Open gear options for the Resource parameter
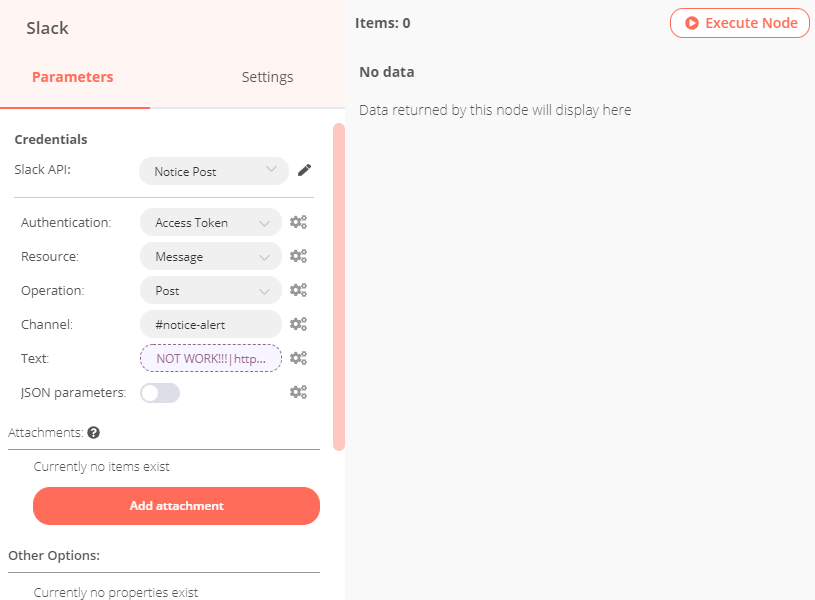The image size is (815, 600). pos(298,257)
